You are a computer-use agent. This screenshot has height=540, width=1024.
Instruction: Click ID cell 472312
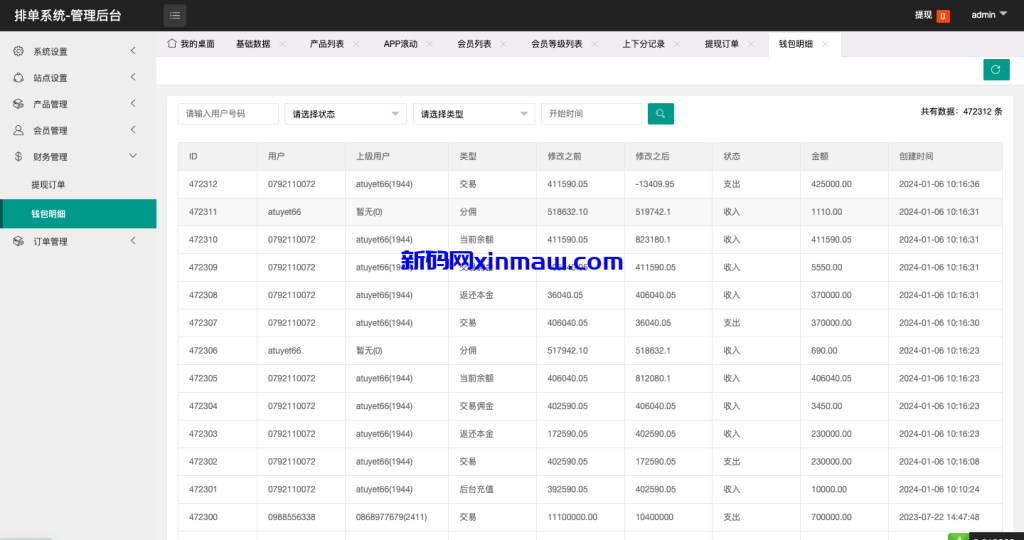203,184
